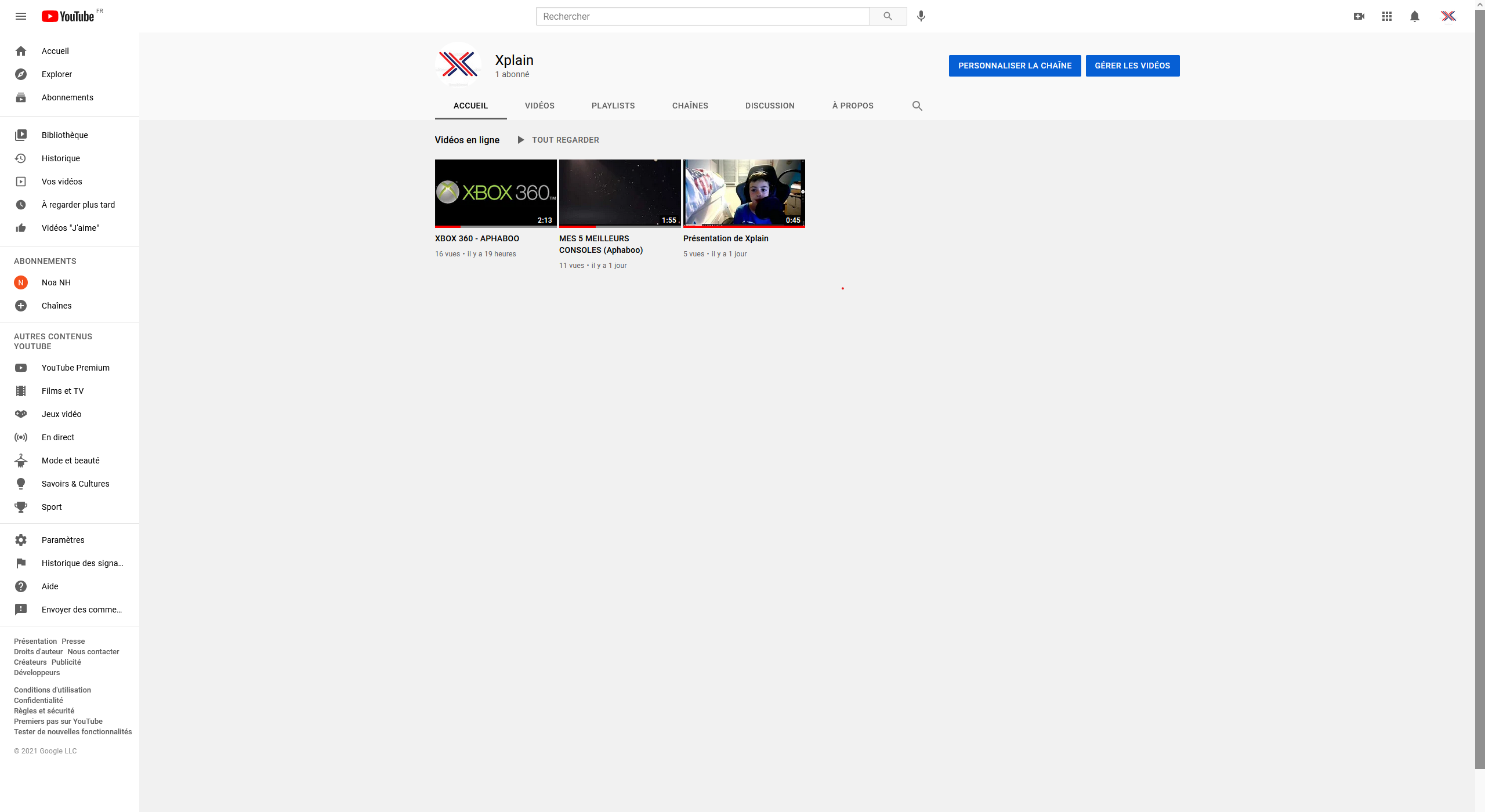The image size is (1485, 812).
Task: Click the Vos vidéos icon
Action: click(x=21, y=182)
